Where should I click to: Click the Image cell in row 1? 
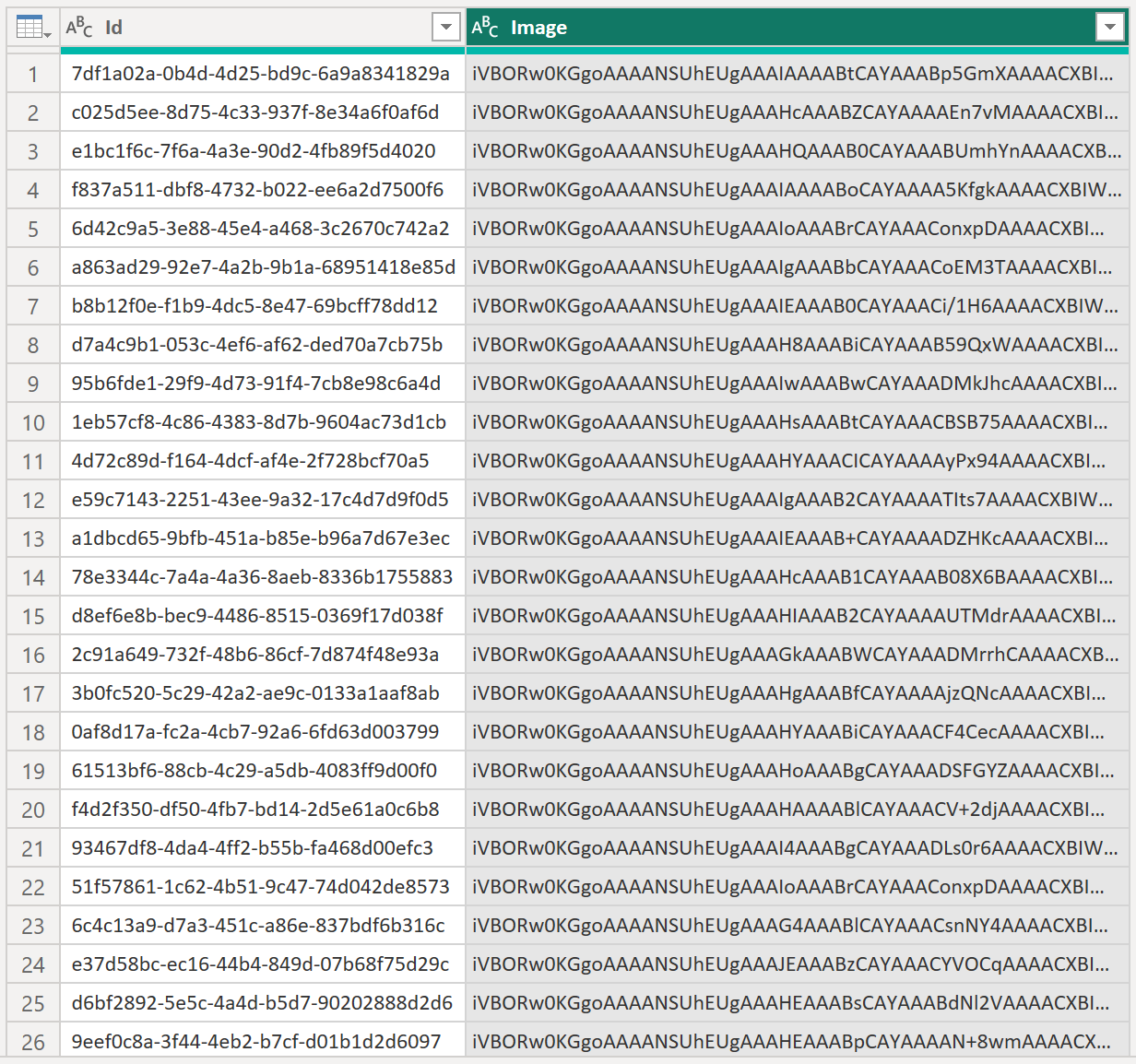(x=798, y=74)
